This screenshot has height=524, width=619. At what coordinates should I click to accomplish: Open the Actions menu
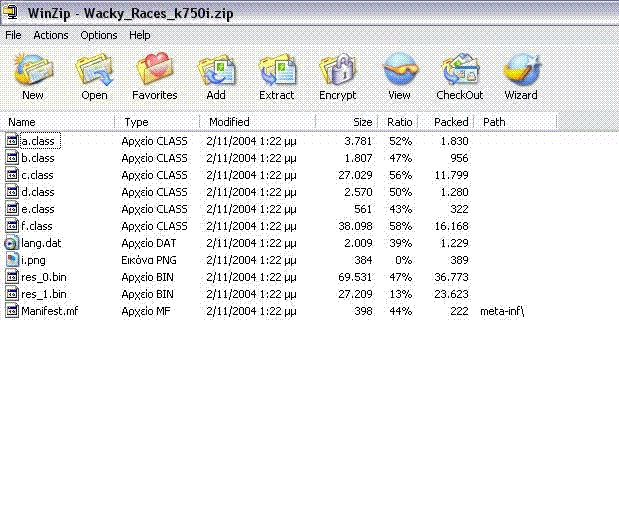[51, 35]
